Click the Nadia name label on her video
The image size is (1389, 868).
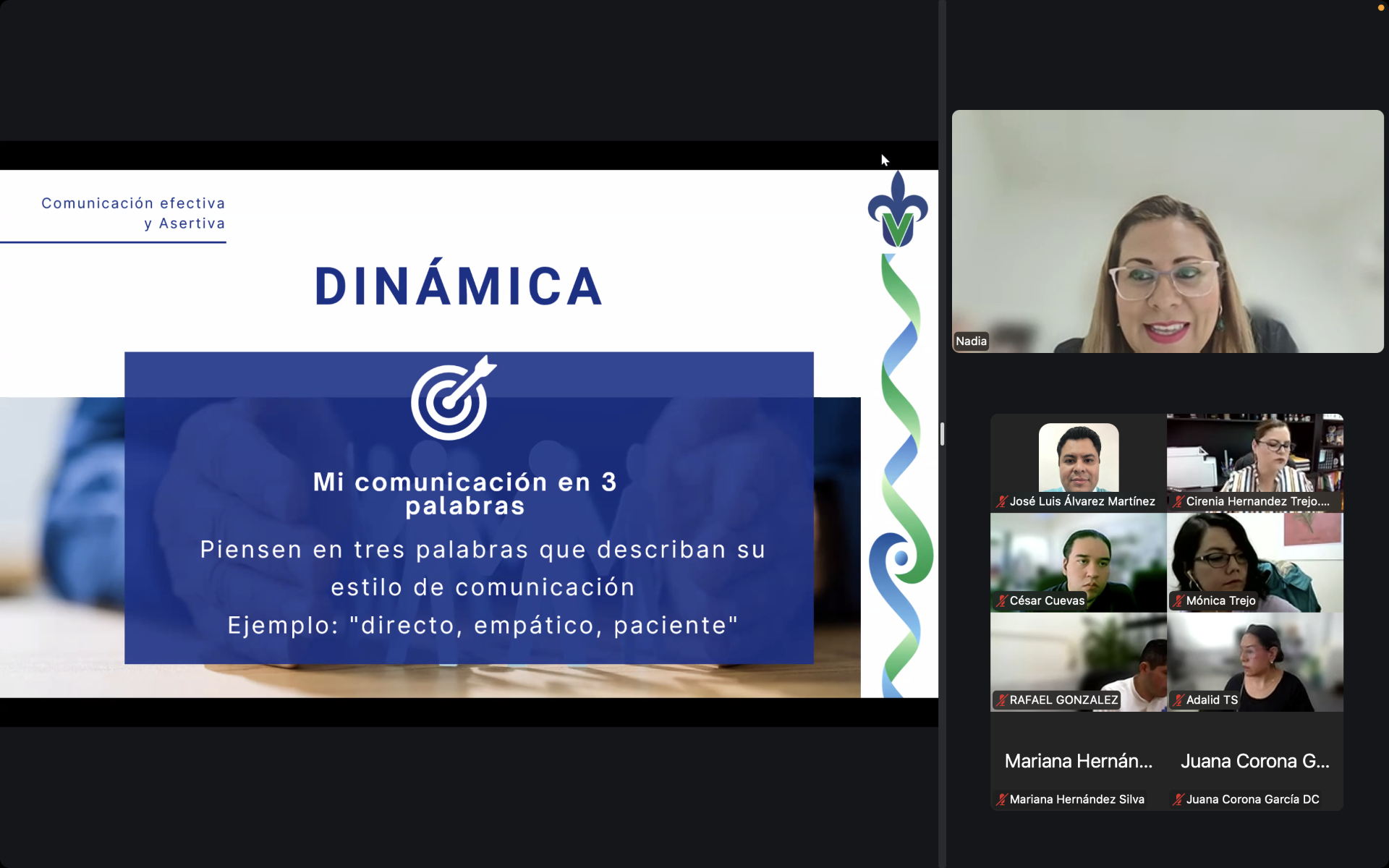click(x=971, y=341)
